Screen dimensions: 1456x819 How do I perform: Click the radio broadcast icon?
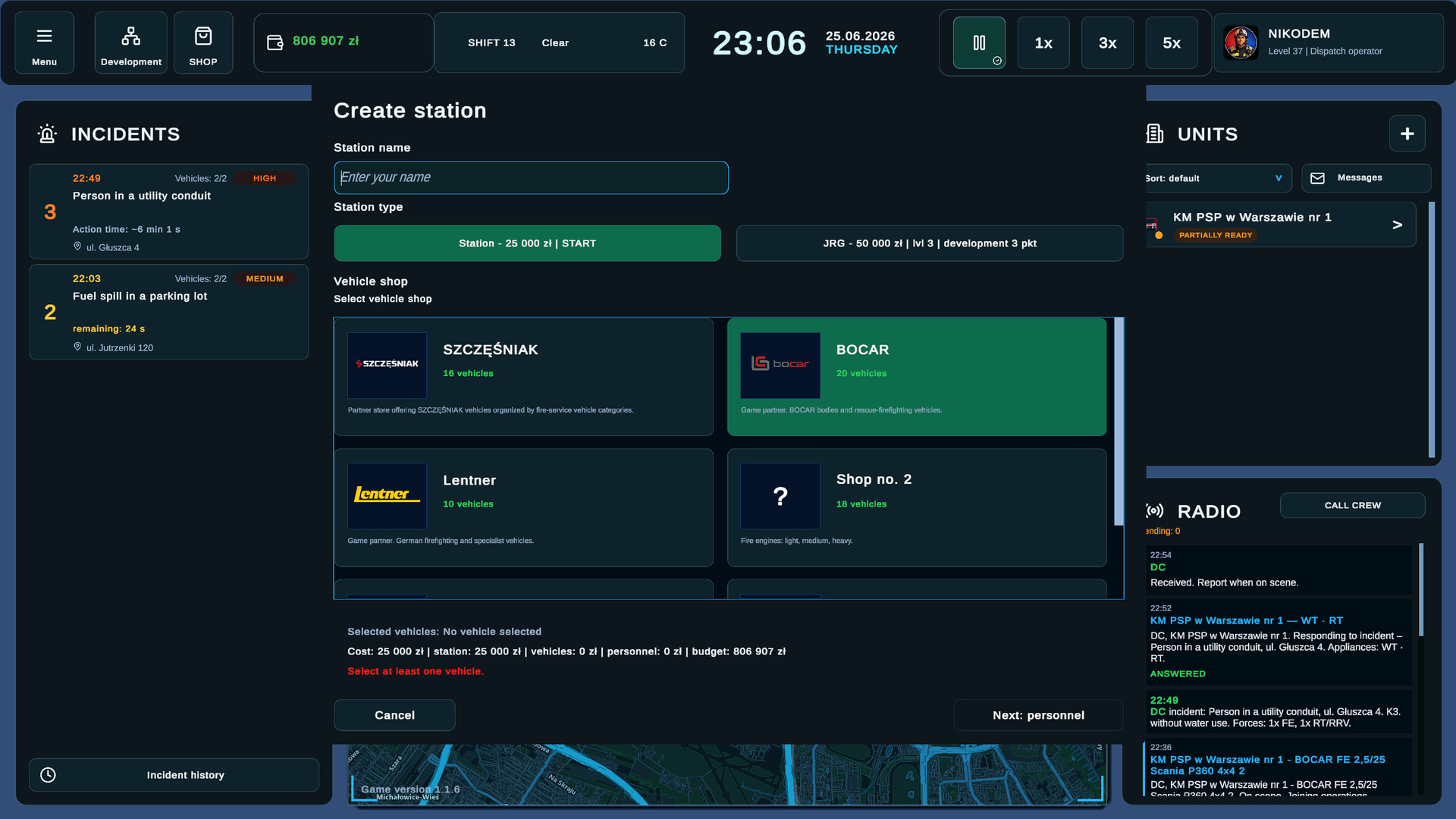coord(1155,511)
